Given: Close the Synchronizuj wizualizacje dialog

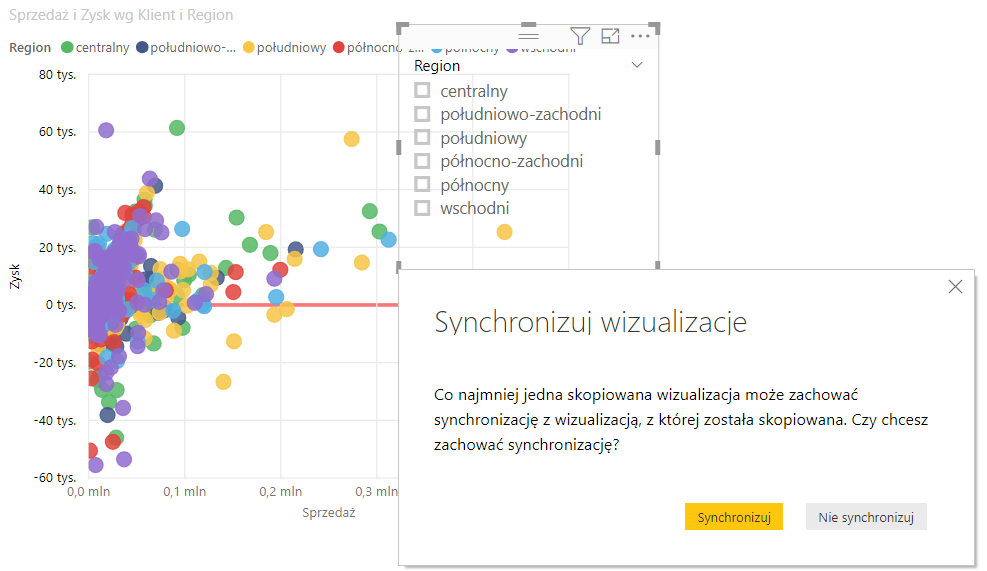Looking at the screenshot, I should click(x=955, y=287).
